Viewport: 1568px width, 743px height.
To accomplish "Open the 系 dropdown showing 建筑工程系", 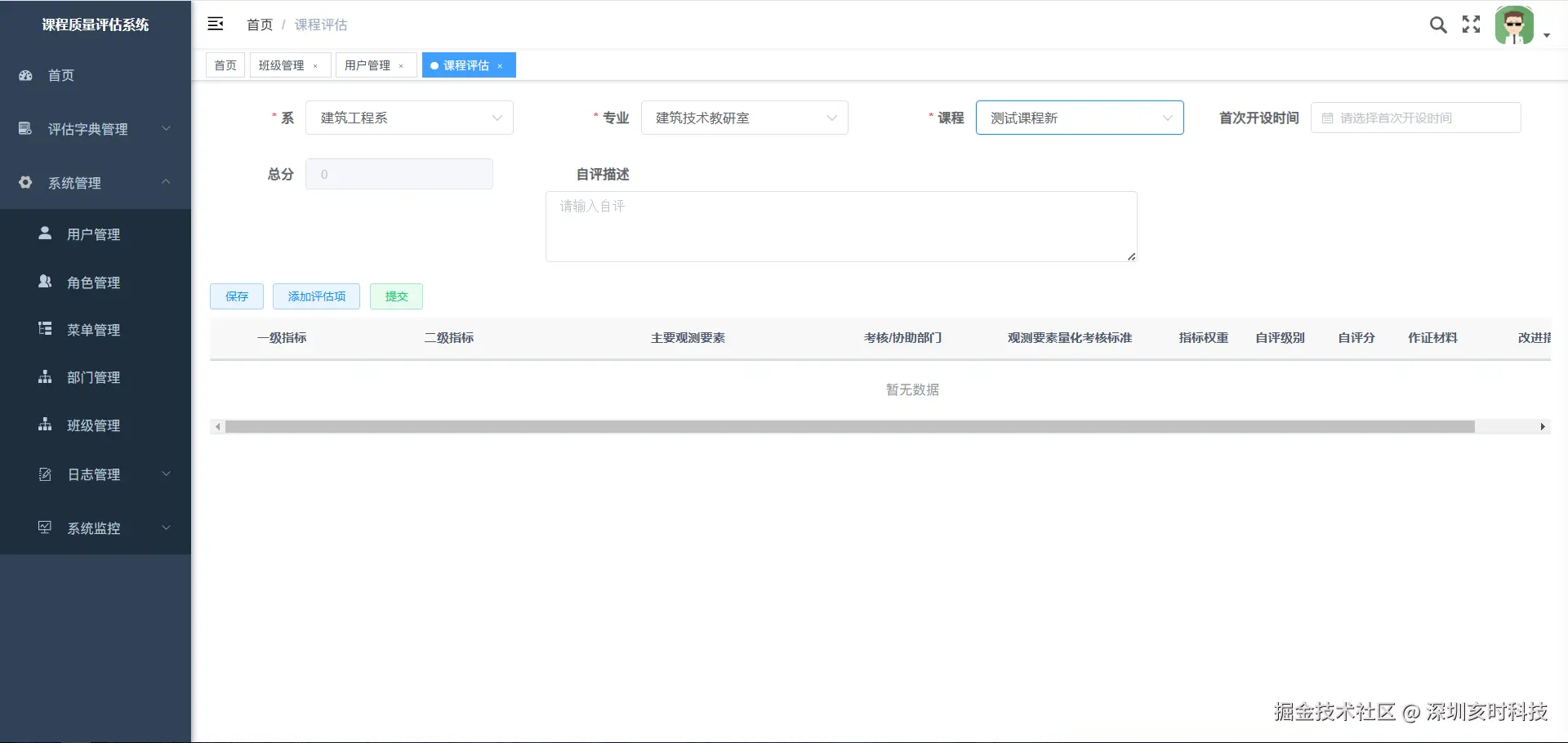I will click(409, 118).
